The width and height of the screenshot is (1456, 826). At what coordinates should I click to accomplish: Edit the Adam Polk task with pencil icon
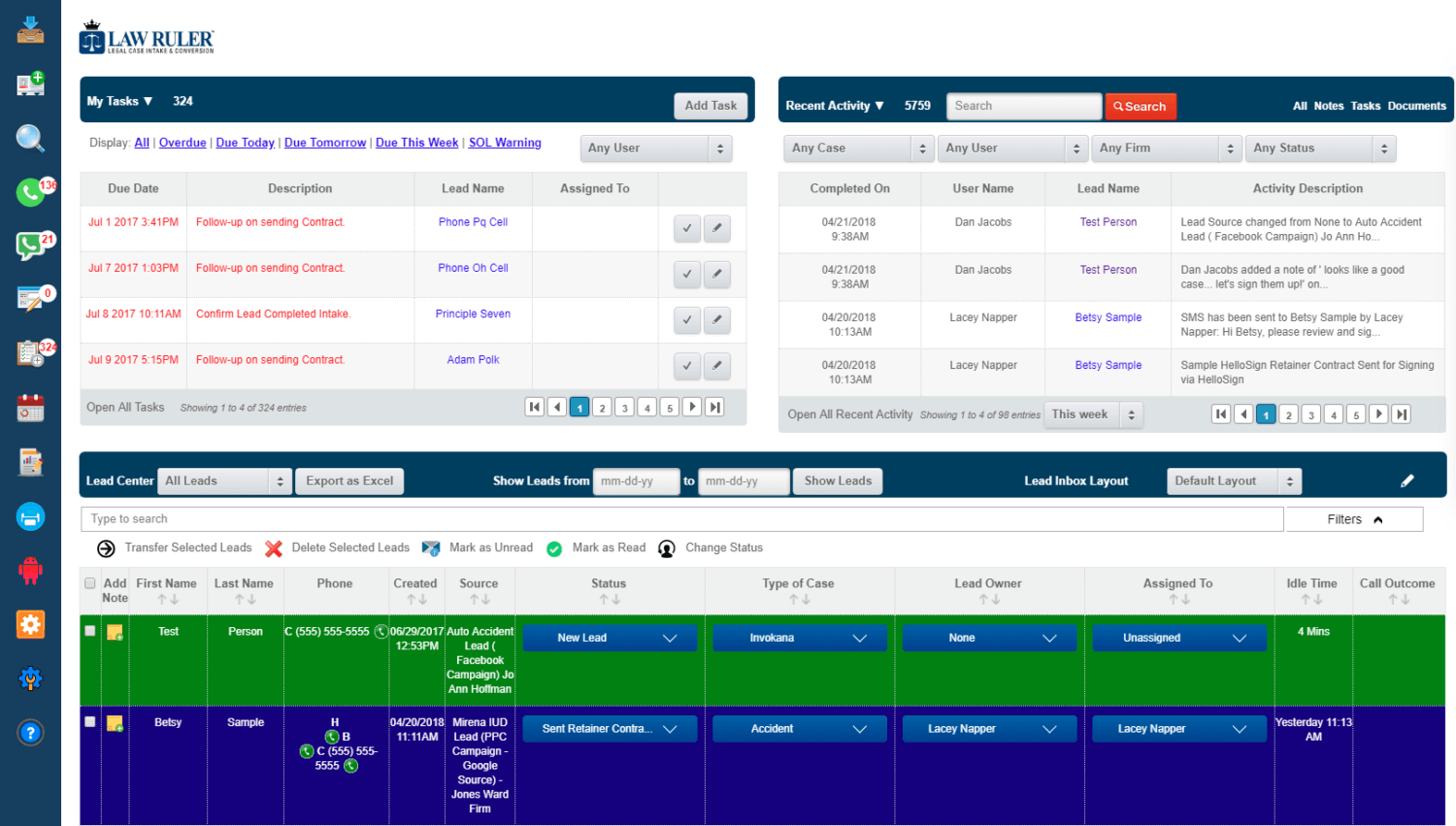click(x=716, y=366)
